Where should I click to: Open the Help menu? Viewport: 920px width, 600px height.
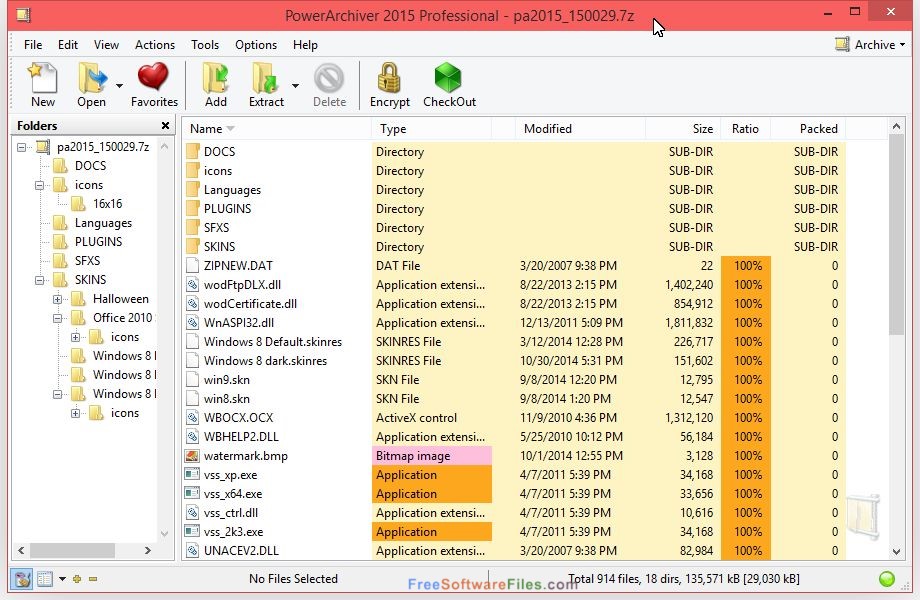coord(305,45)
